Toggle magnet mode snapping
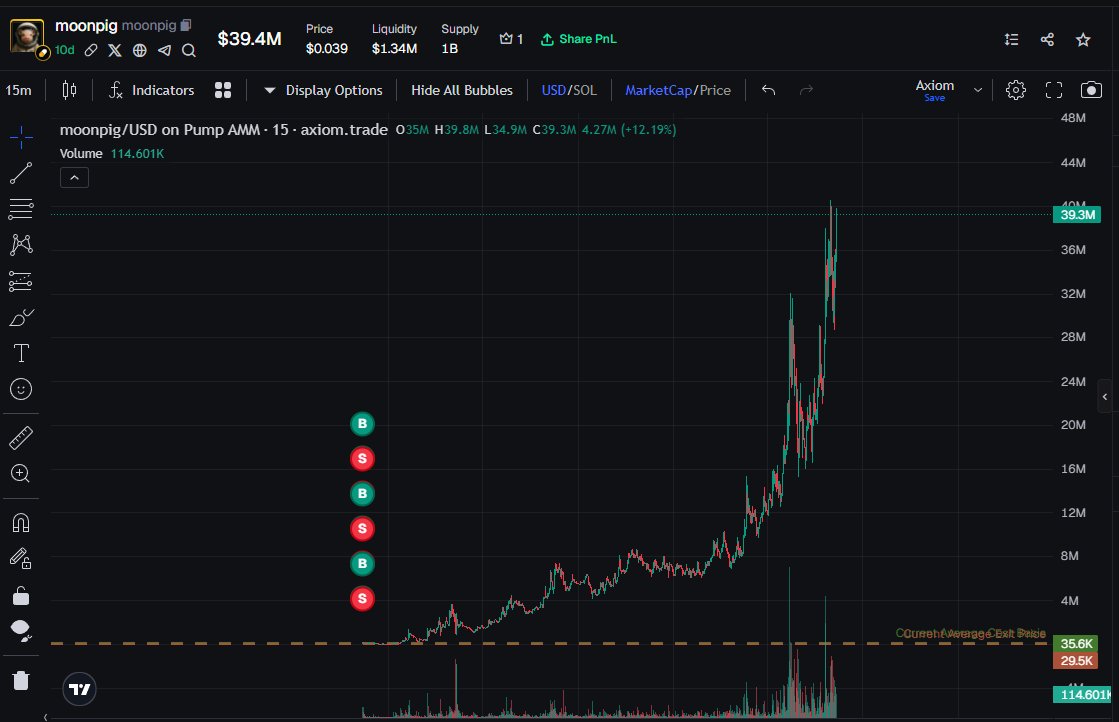Image resolution: width=1119 pixels, height=722 pixels. point(21,523)
